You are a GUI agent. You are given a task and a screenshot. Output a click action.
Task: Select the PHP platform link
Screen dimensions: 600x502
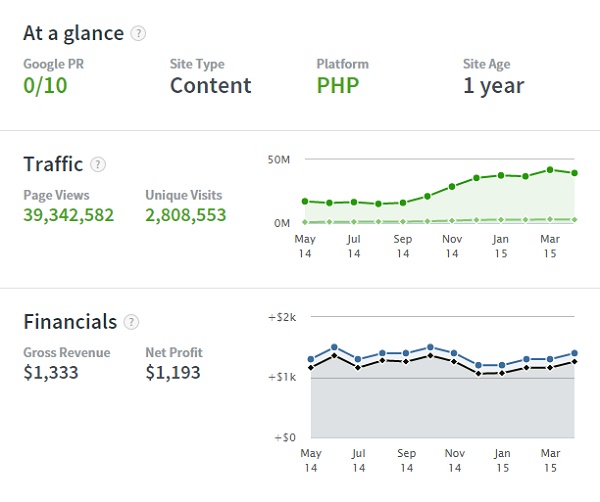[x=338, y=85]
